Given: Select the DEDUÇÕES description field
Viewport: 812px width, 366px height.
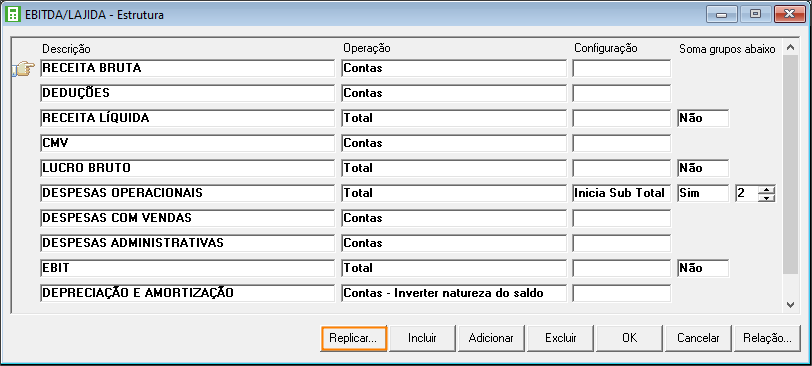Looking at the screenshot, I should click(187, 93).
